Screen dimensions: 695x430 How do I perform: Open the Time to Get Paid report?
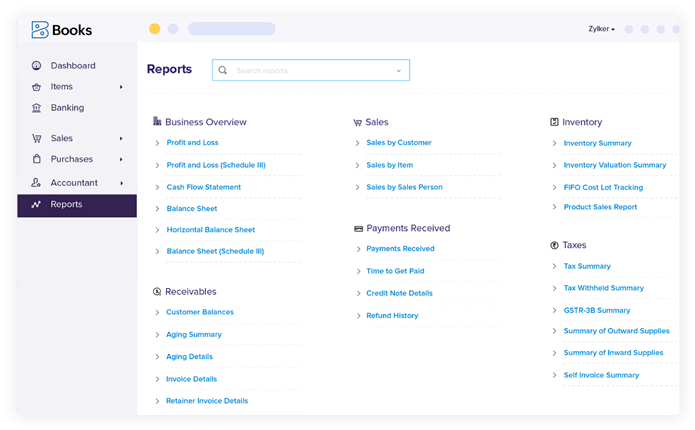(x=395, y=271)
